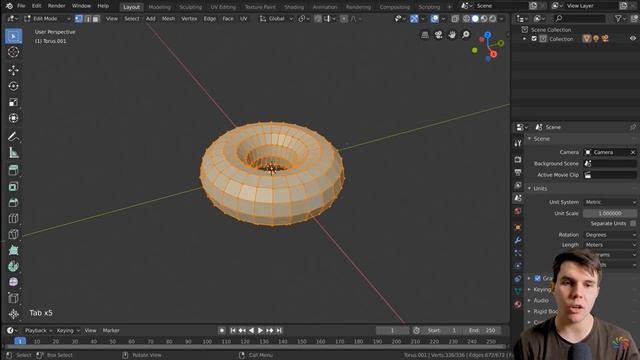
Task: Enable face select mode
Action: [x=96, y=19]
